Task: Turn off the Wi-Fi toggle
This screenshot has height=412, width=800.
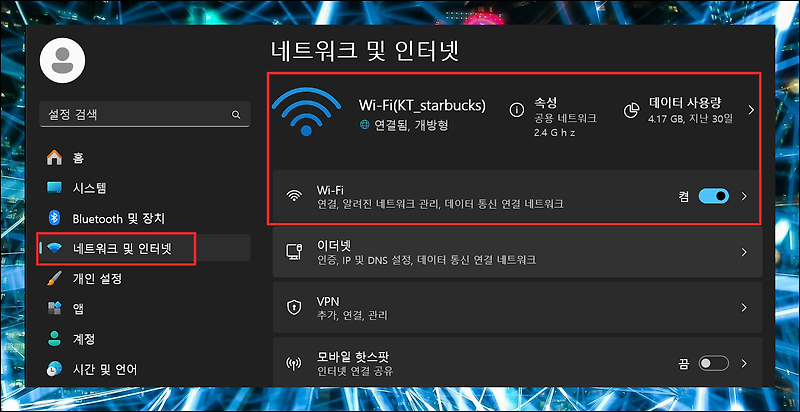Action: pyautogui.click(x=714, y=196)
